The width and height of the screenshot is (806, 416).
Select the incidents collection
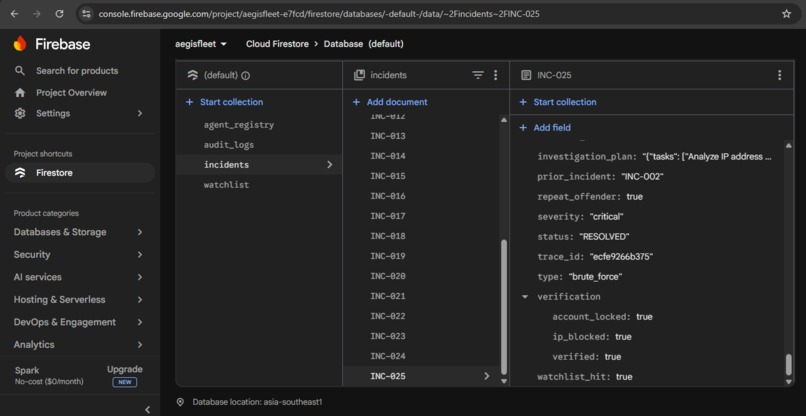(259, 165)
